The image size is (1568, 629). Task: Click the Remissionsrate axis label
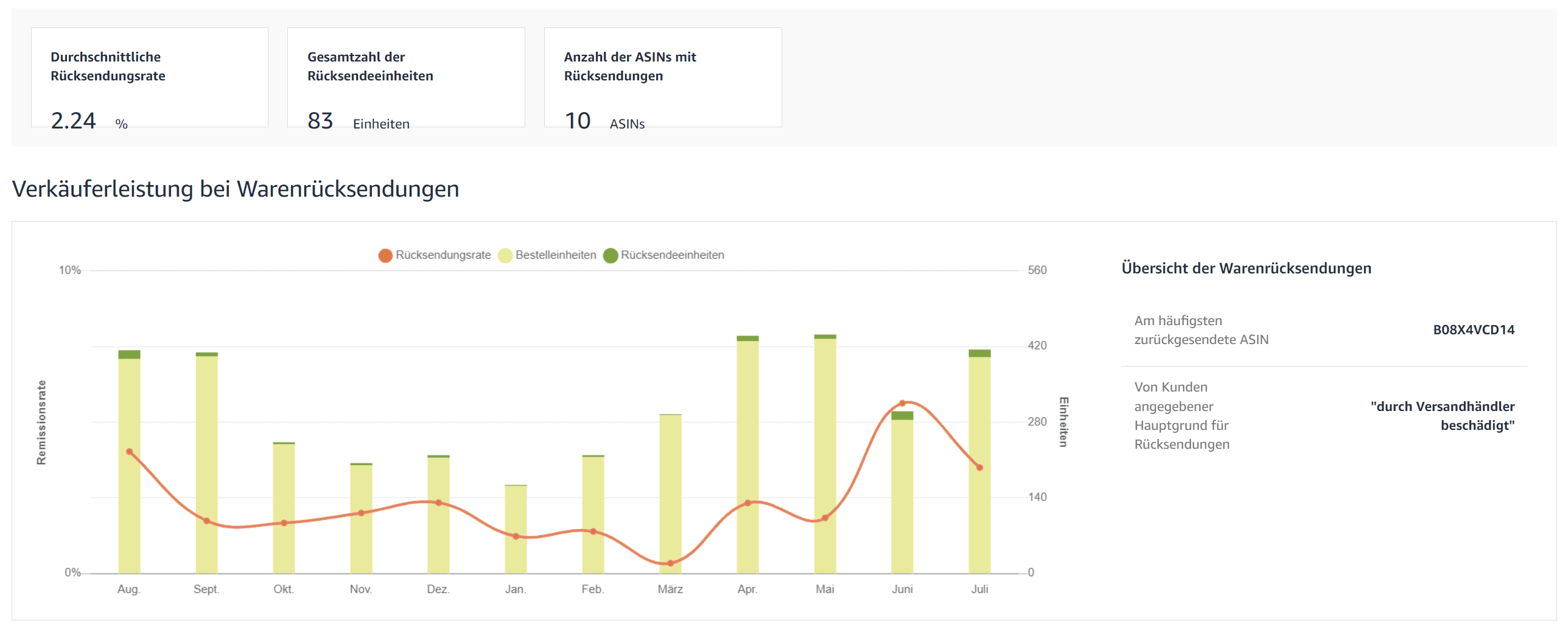click(x=41, y=423)
